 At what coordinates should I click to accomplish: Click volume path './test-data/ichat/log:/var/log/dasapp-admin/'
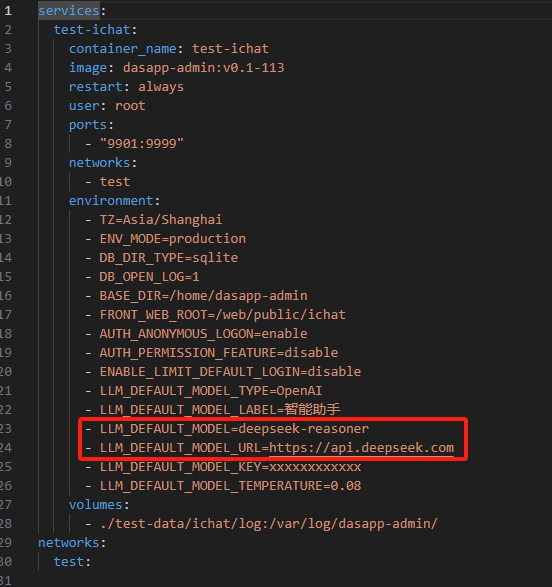[269, 524]
